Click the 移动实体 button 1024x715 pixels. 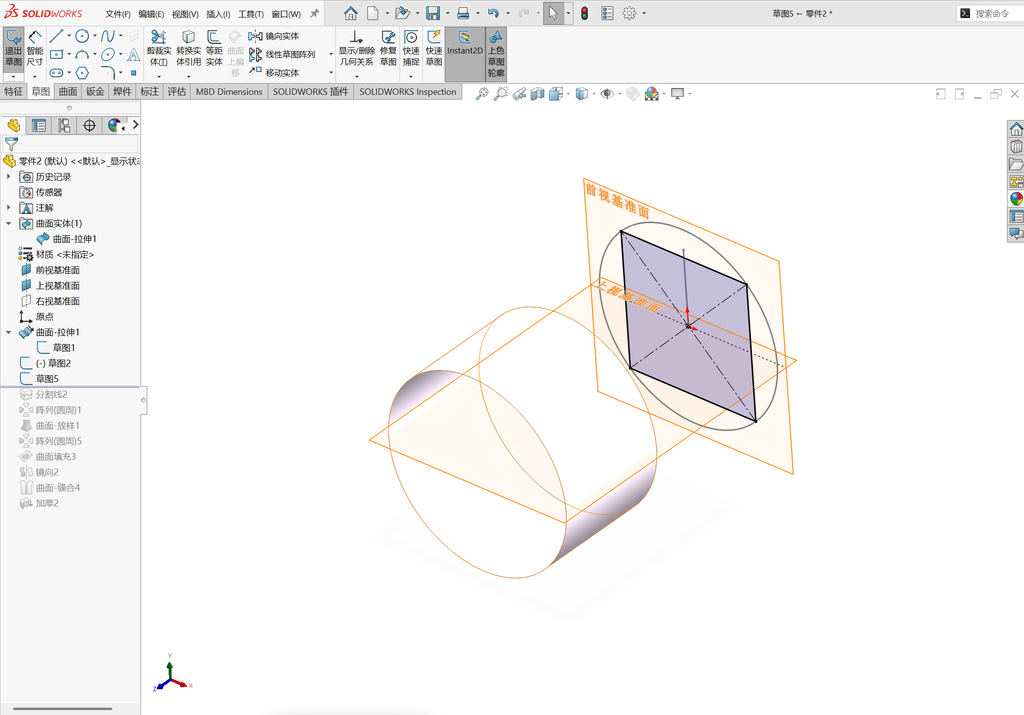point(274,72)
